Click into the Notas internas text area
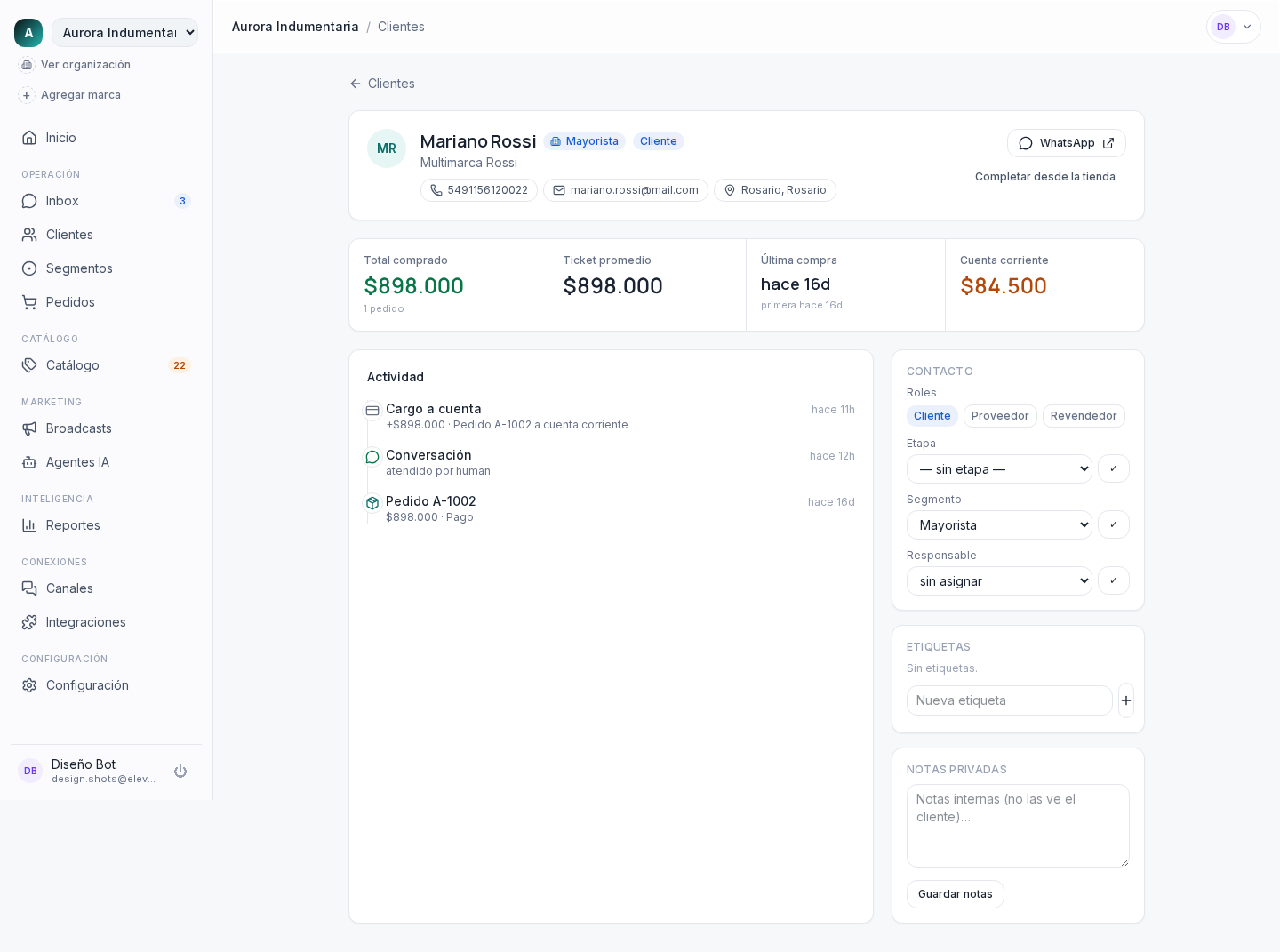 pyautogui.click(x=1018, y=826)
